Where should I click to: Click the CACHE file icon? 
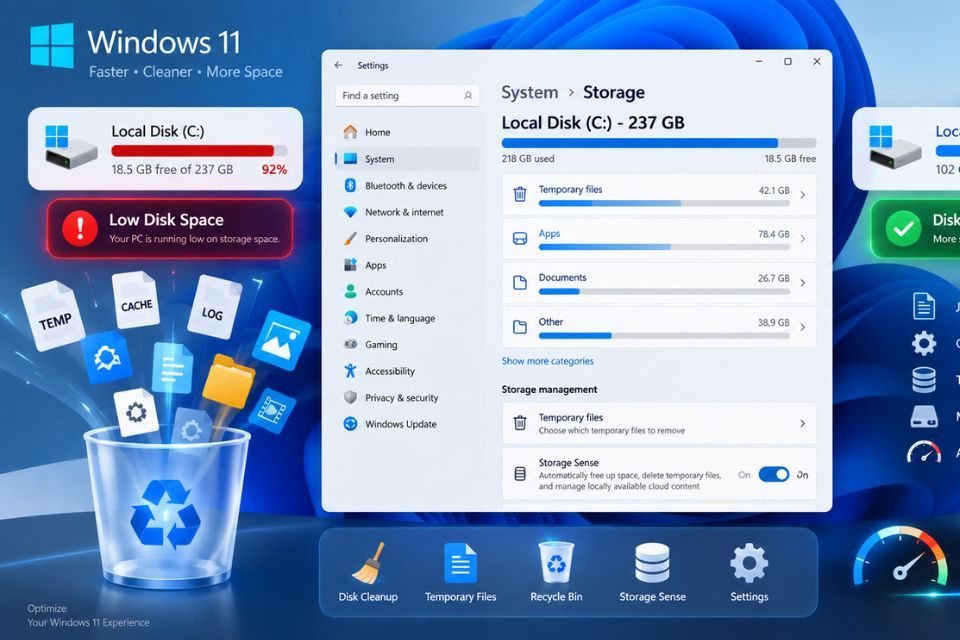136,300
